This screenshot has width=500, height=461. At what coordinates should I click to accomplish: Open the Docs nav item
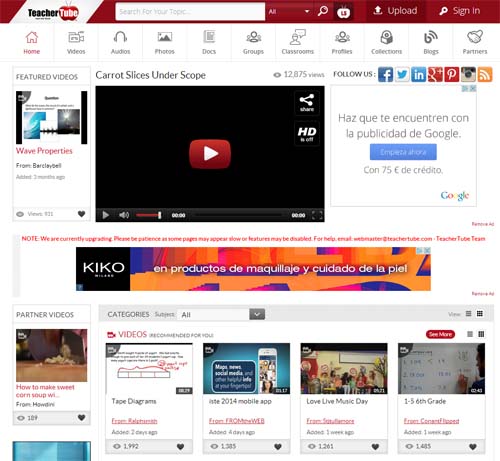(209, 42)
